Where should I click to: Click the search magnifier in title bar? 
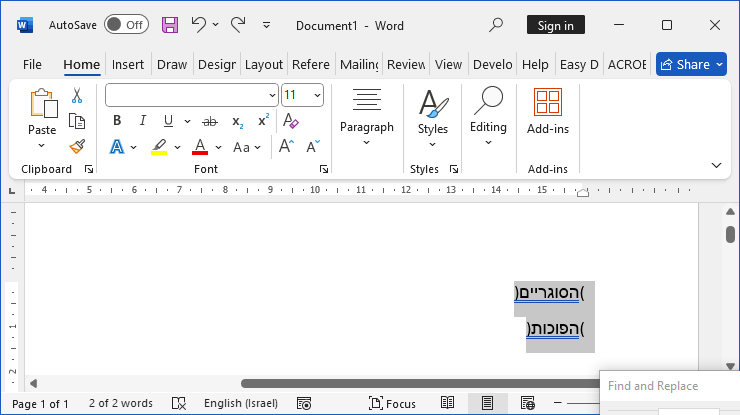(x=497, y=25)
